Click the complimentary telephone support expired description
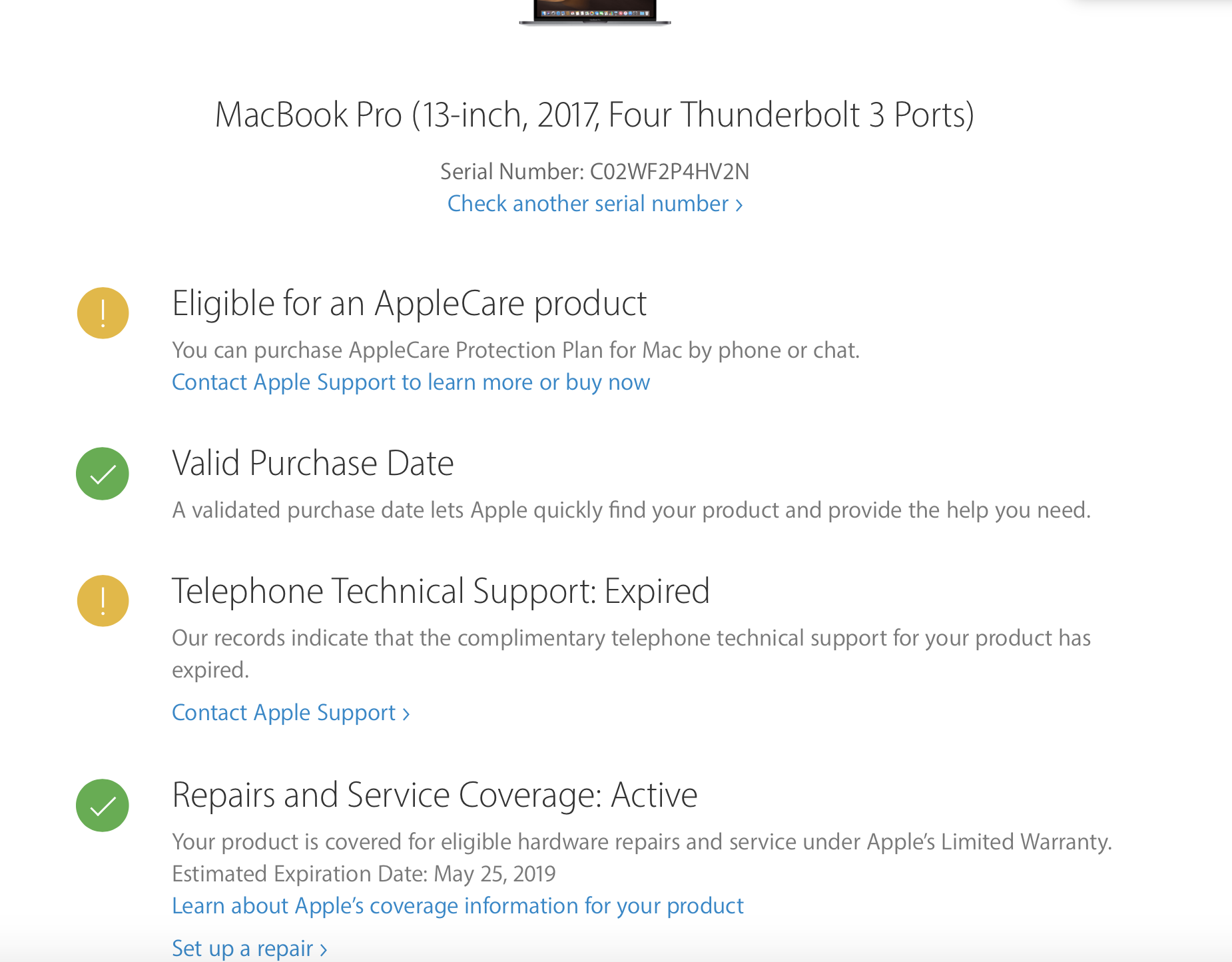Image resolution: width=1232 pixels, height=962 pixels. coord(631,638)
